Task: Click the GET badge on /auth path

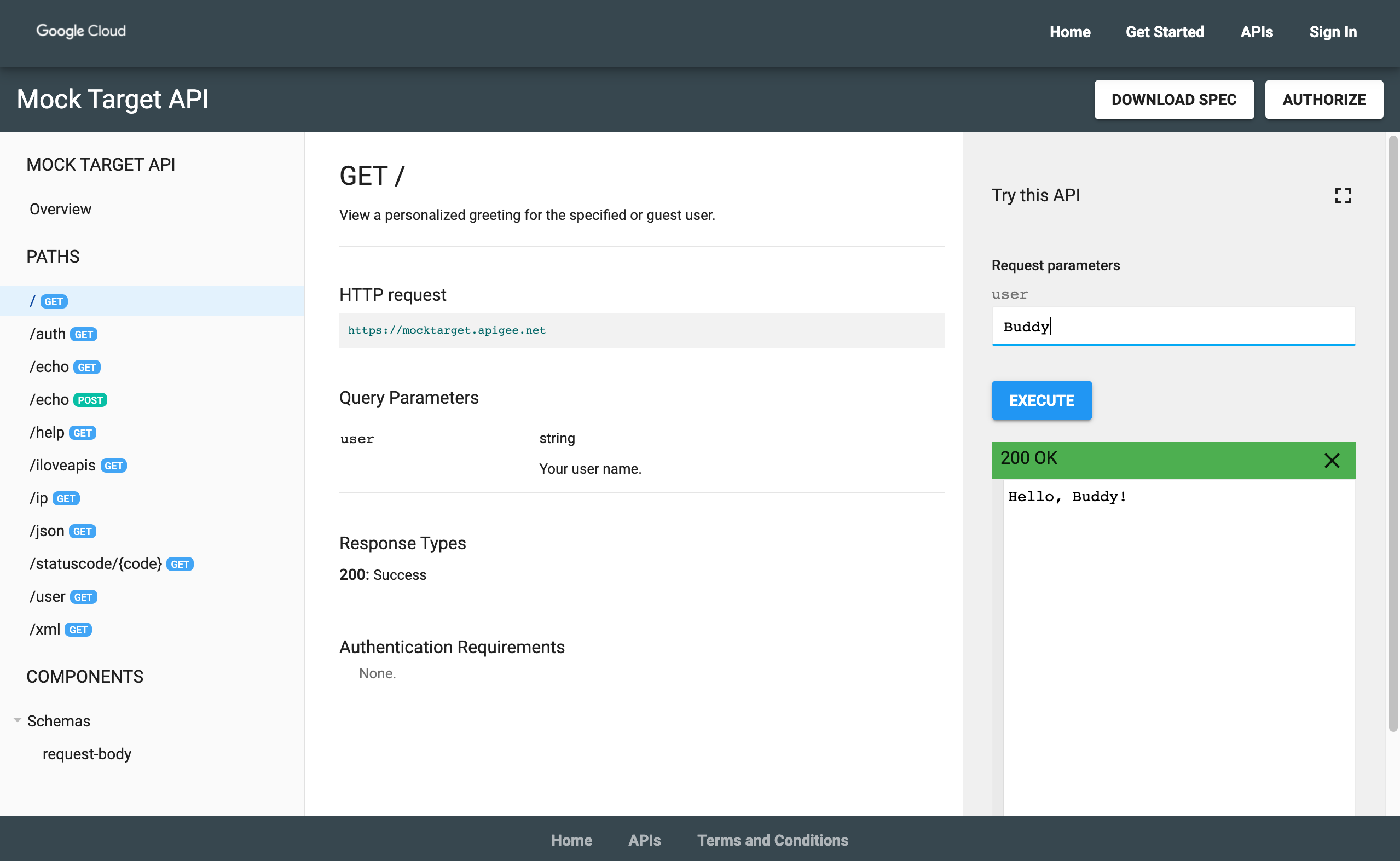Action: (82, 333)
